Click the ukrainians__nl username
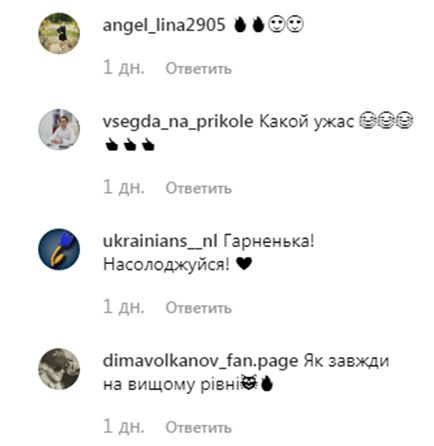 click(x=160, y=241)
